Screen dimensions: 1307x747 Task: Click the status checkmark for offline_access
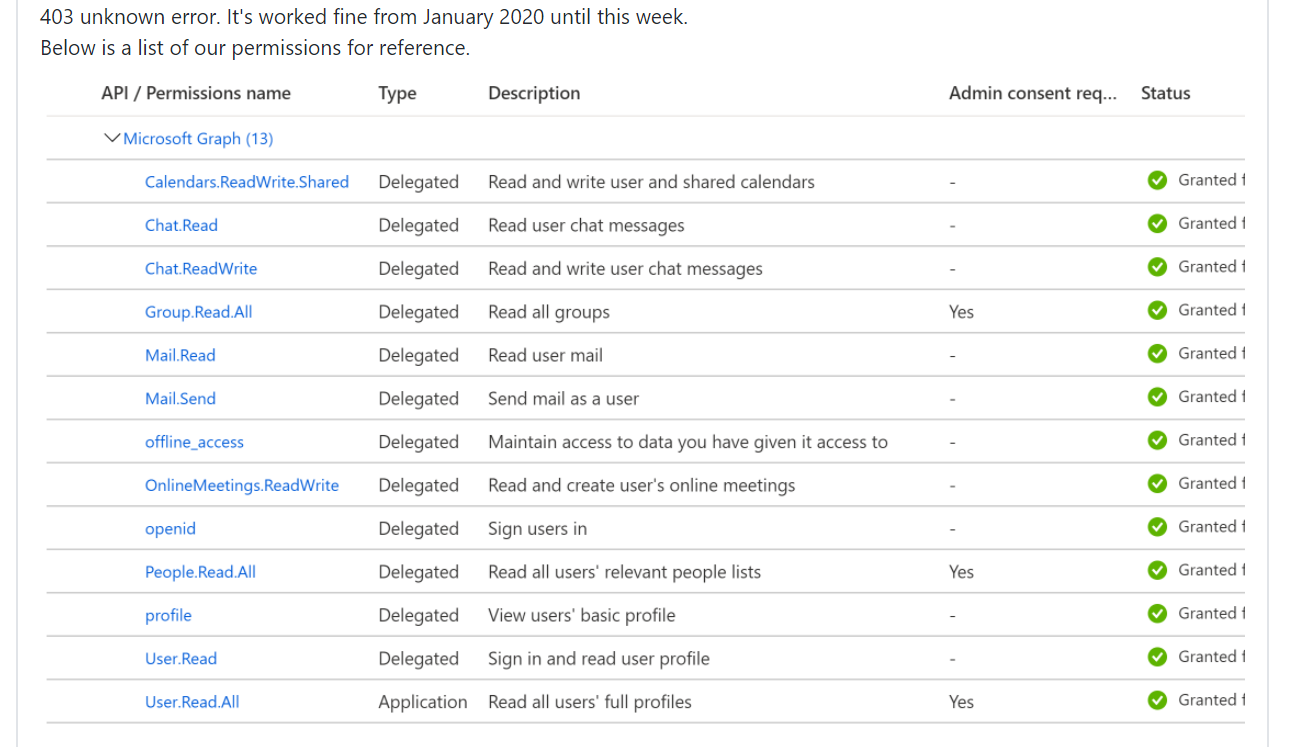tap(1157, 440)
